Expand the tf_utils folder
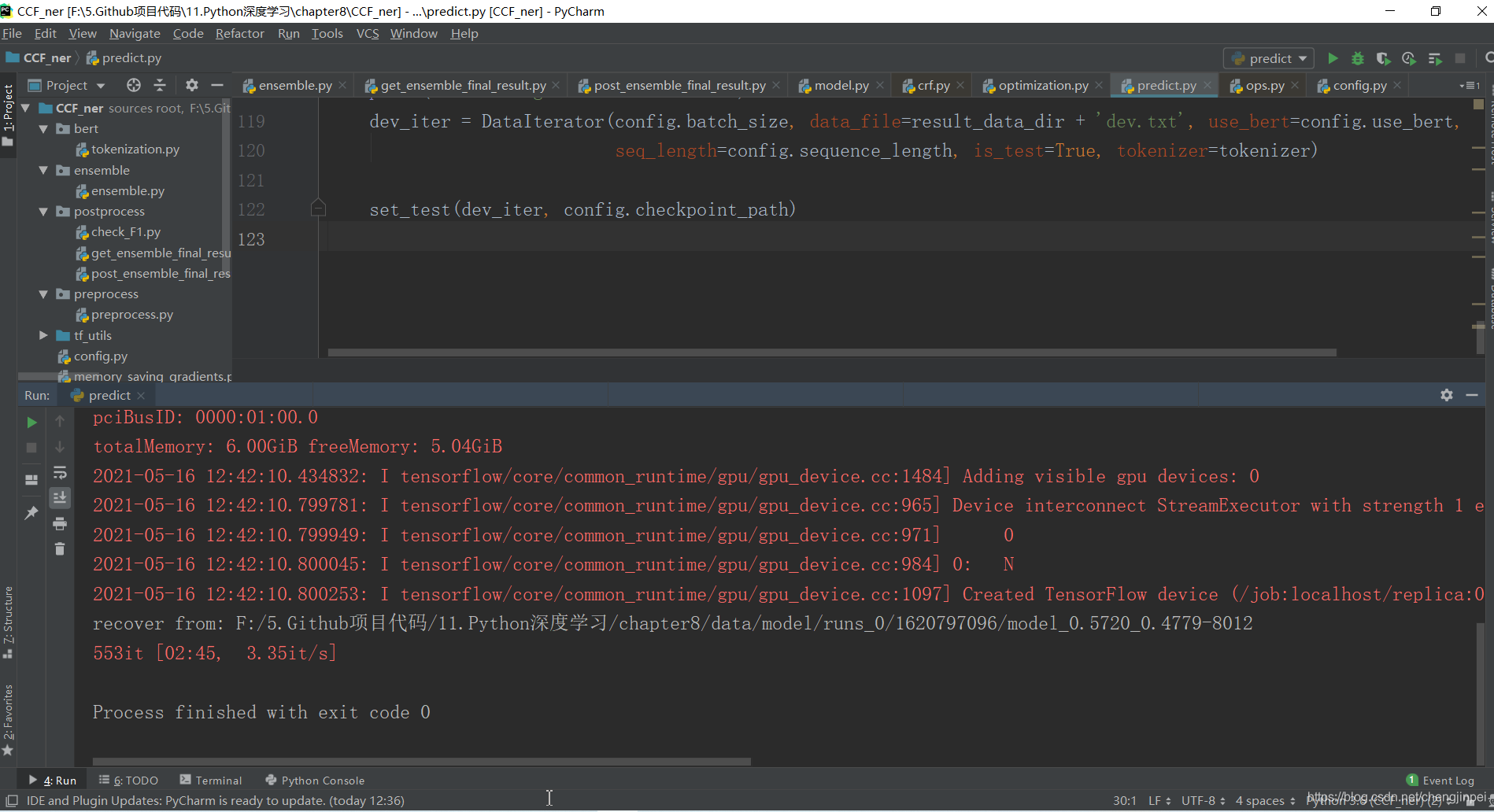The image size is (1494, 812). (43, 335)
